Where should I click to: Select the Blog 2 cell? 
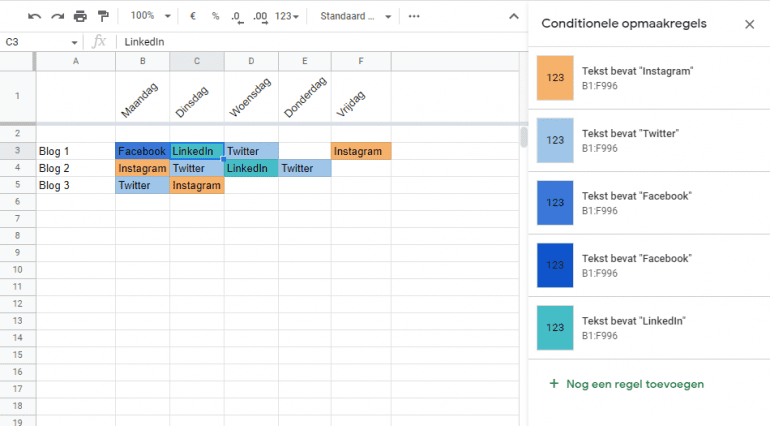[76, 168]
